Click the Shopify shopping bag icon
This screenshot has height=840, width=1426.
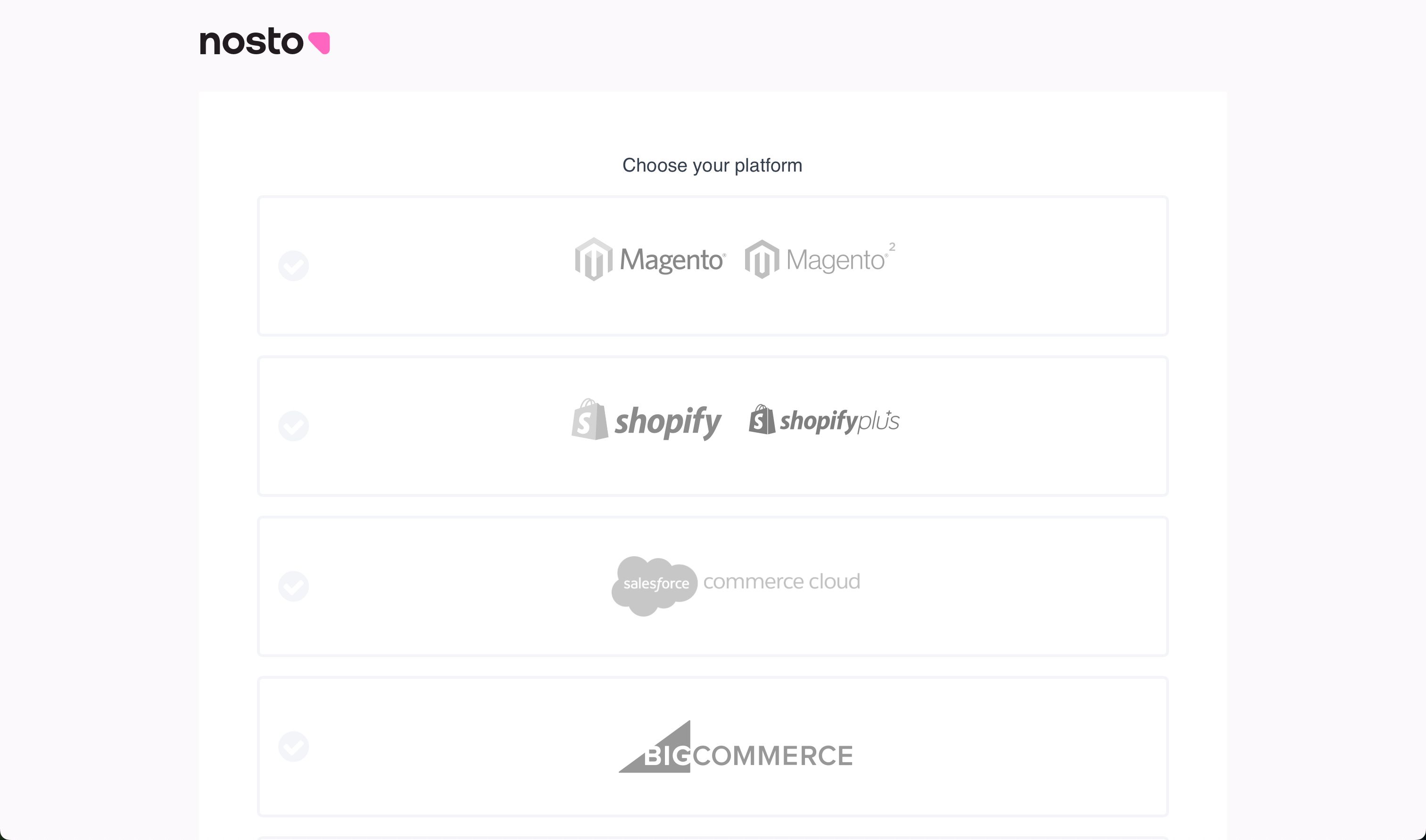coord(589,420)
